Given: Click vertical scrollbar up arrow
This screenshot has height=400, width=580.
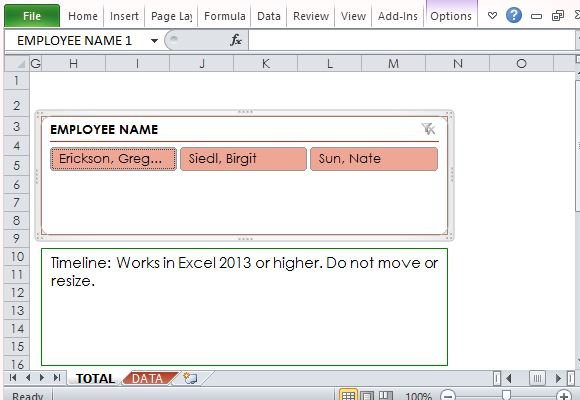Looking at the screenshot, I should pos(577,73).
